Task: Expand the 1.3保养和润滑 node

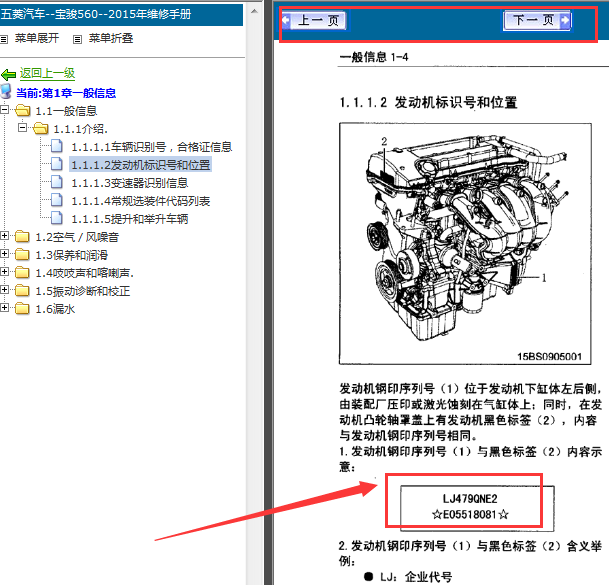Action: [5, 254]
